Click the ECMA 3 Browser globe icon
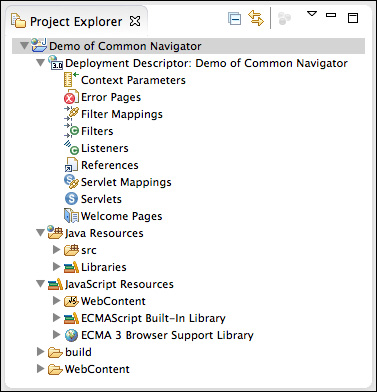 [71, 335]
